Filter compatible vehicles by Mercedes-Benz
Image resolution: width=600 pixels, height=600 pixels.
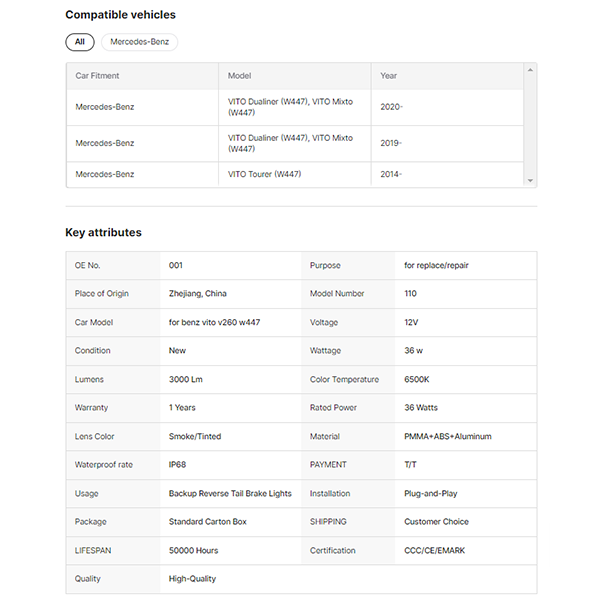(x=139, y=42)
